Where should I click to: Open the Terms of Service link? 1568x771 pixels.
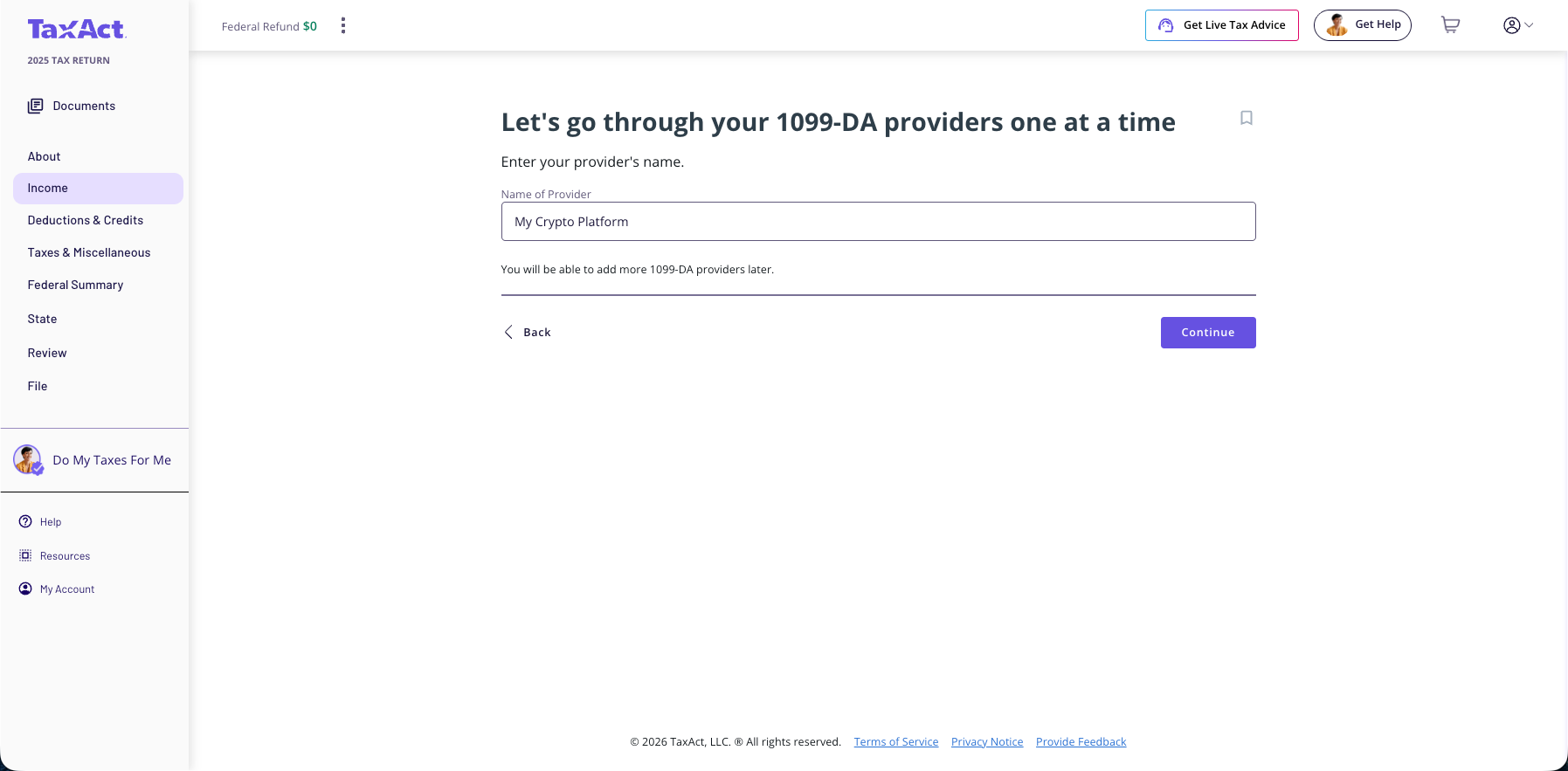point(895,742)
